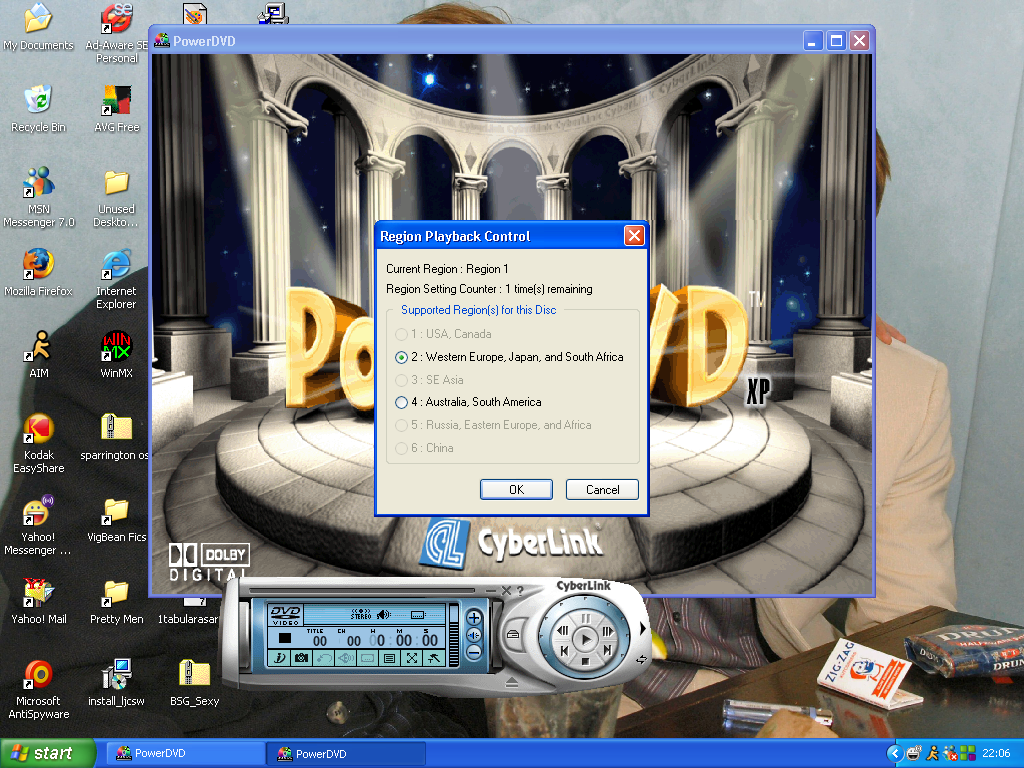Image resolution: width=1024 pixels, height=768 pixels.
Task: Choose disabled region 1 USA, Canada option
Action: point(401,334)
